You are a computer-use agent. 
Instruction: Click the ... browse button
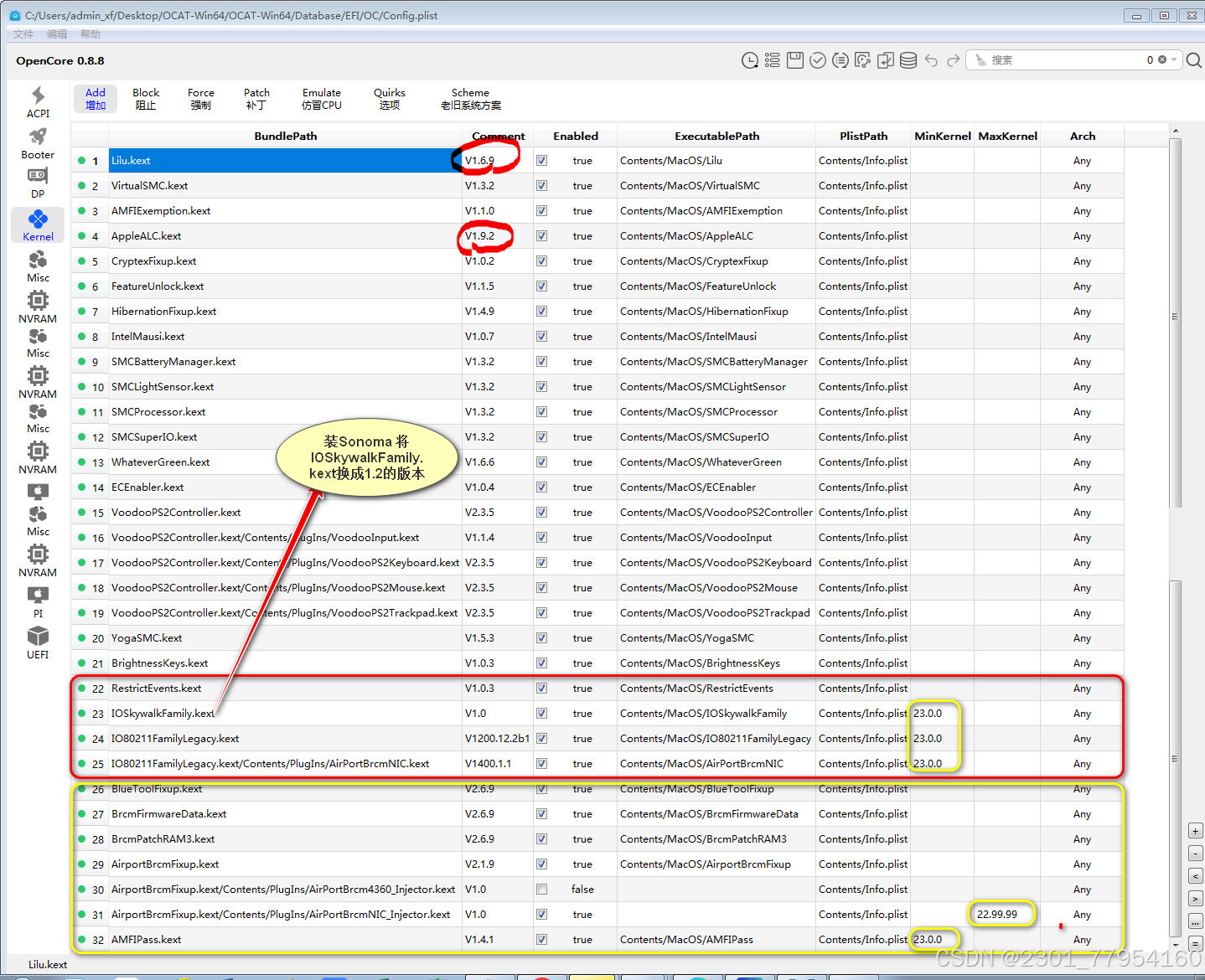[x=1196, y=921]
